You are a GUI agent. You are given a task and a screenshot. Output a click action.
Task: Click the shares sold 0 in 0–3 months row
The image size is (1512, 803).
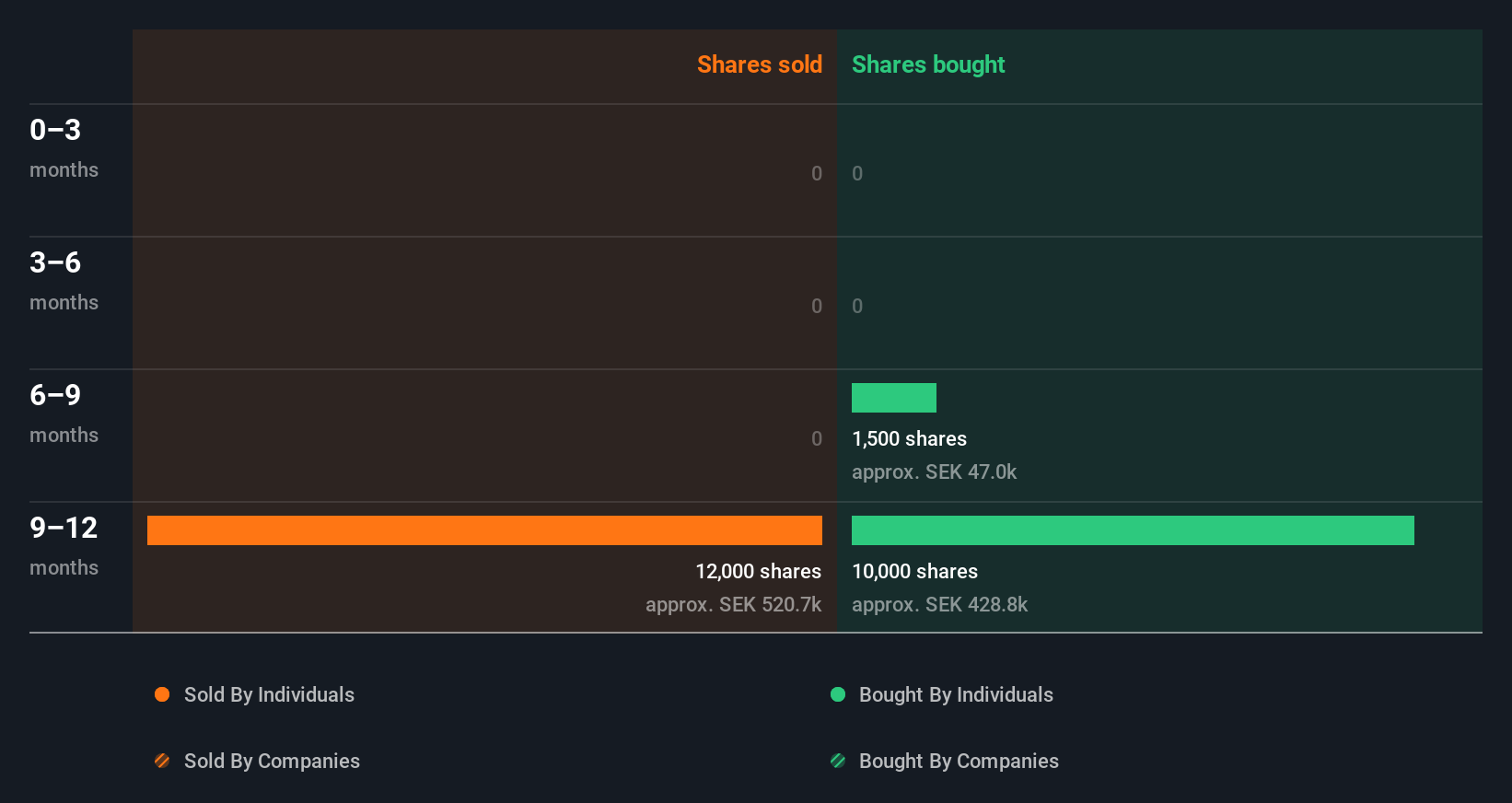coord(817,173)
